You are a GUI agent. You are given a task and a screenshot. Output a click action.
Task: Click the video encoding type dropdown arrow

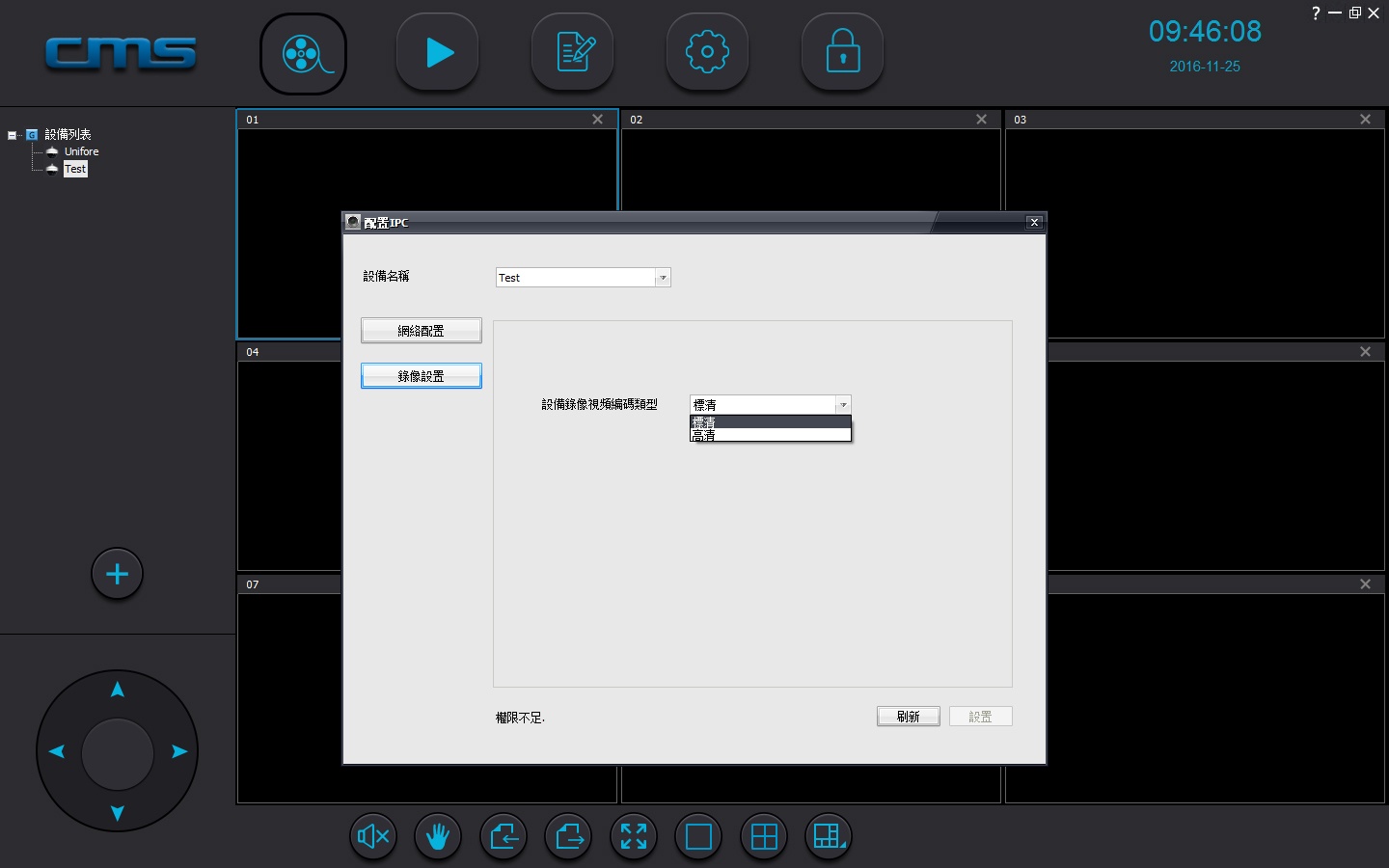pyautogui.click(x=843, y=405)
